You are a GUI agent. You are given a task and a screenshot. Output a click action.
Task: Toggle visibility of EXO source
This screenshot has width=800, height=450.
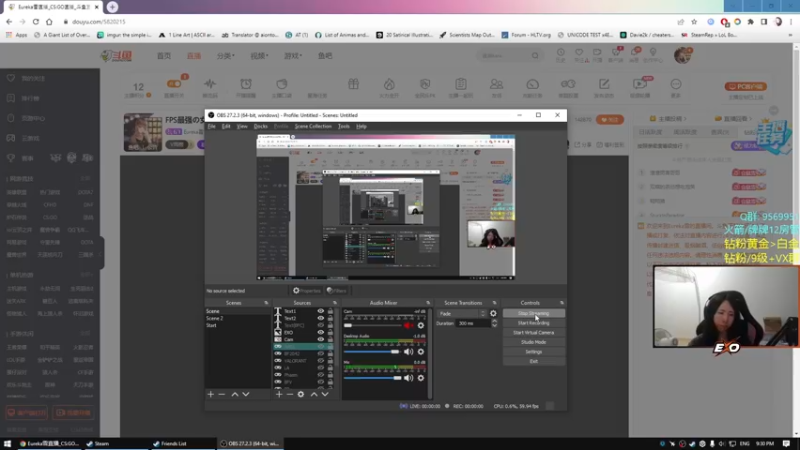320,333
